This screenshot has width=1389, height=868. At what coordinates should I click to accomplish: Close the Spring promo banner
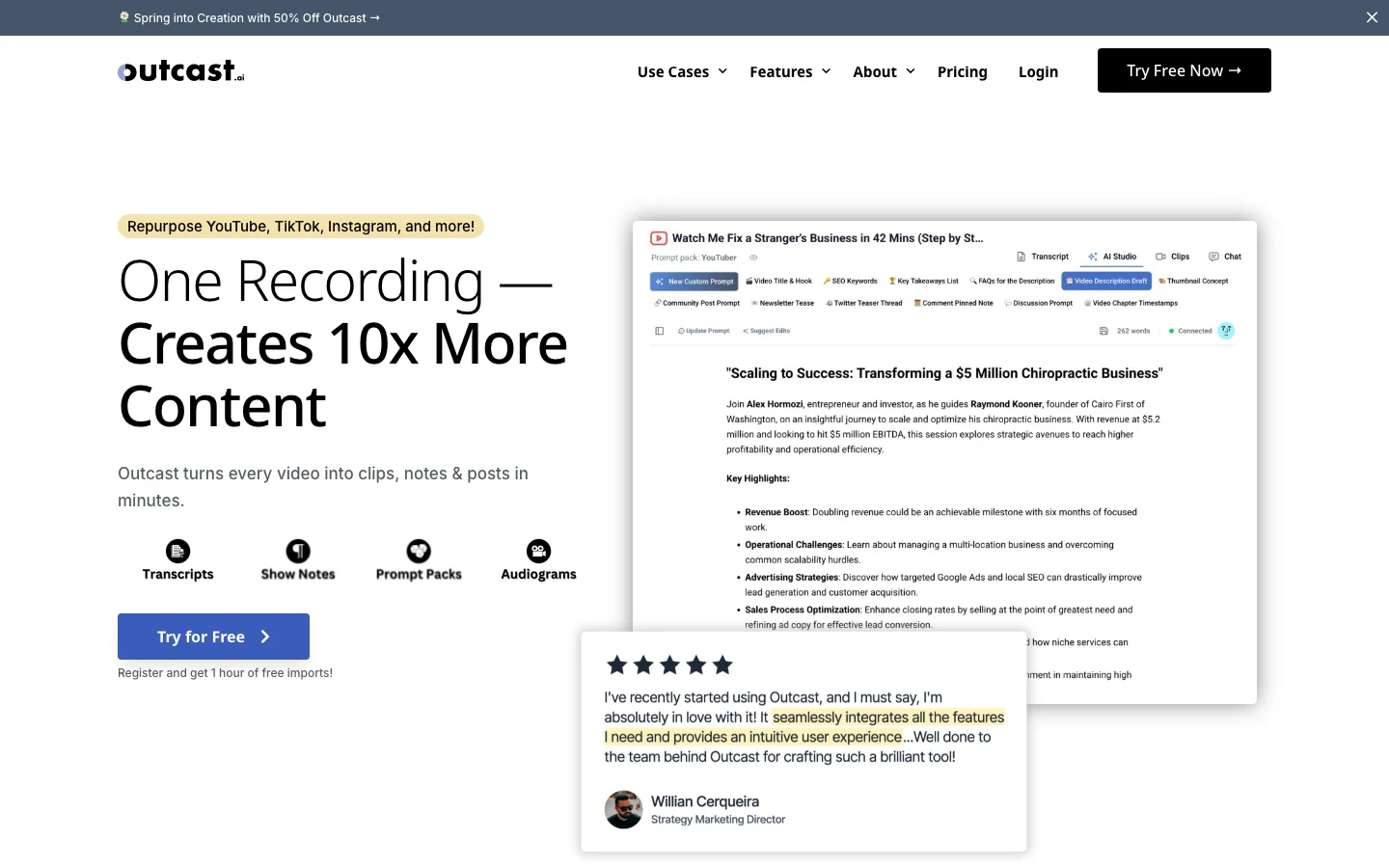[1372, 17]
